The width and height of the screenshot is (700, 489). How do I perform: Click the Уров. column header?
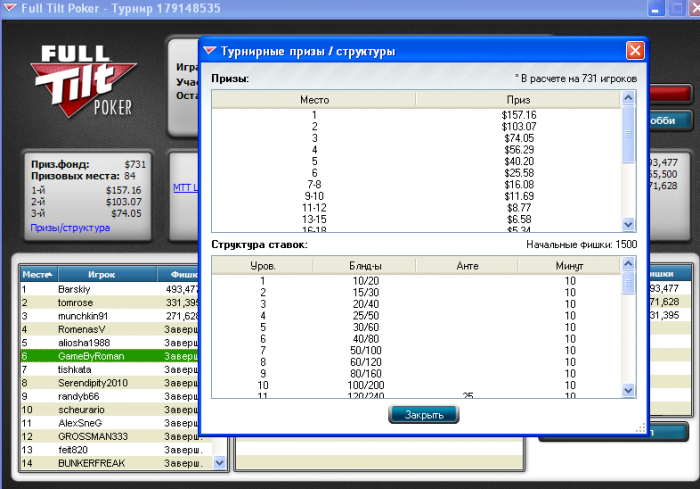[x=262, y=266]
